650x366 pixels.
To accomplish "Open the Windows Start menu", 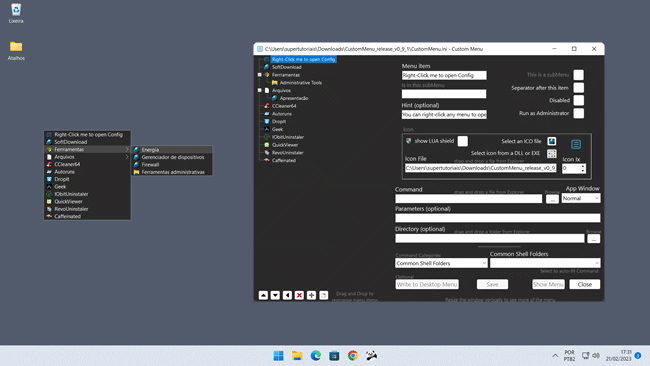I will [x=279, y=356].
